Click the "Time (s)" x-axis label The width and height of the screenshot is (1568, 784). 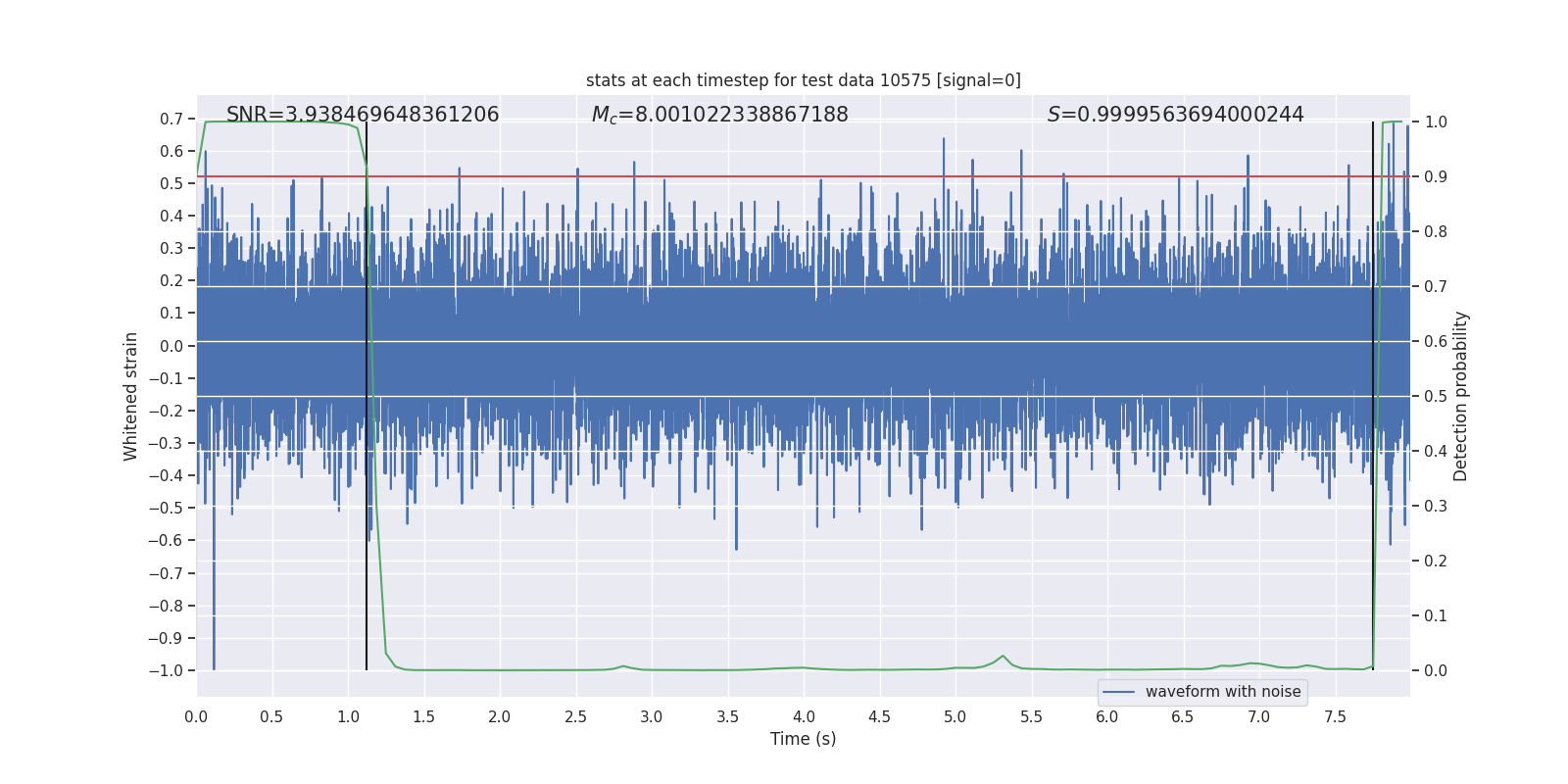click(x=803, y=739)
